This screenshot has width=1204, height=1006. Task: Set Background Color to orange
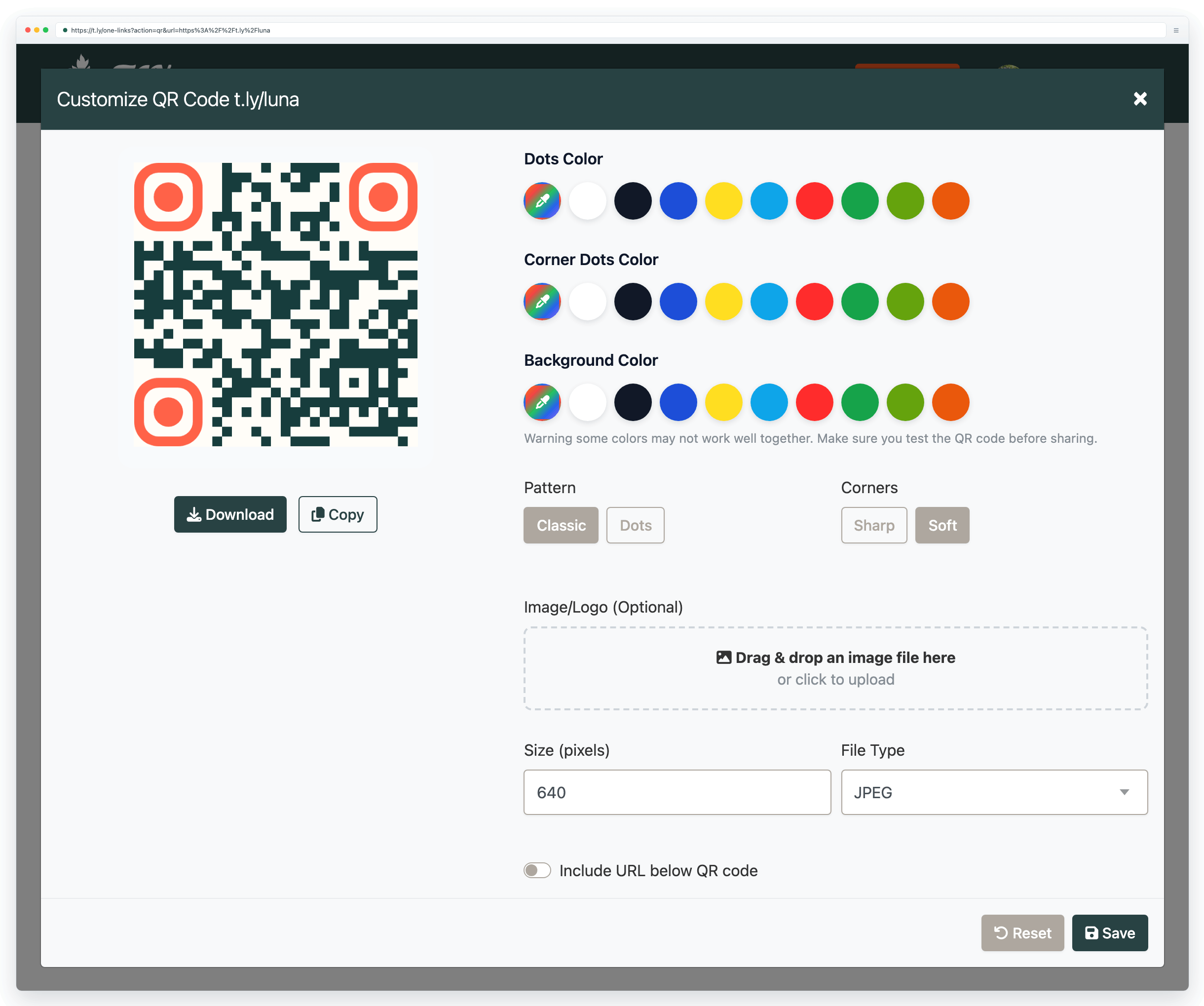point(950,402)
